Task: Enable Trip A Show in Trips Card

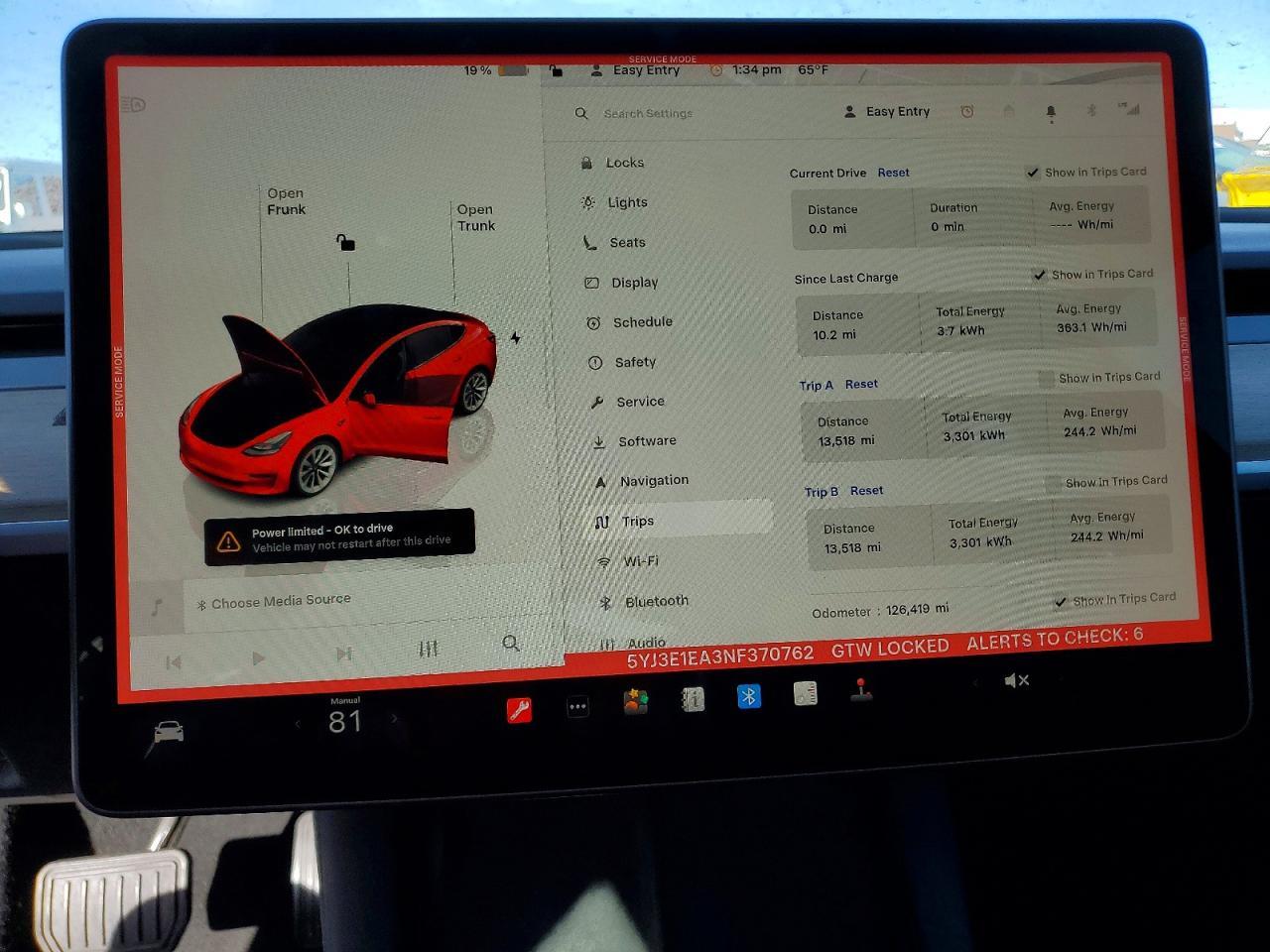Action: (x=1046, y=378)
